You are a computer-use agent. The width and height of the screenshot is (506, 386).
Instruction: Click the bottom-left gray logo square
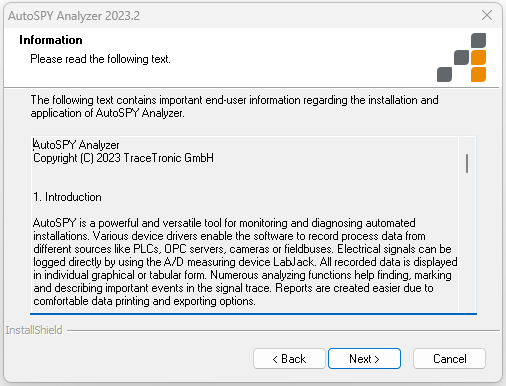tap(444, 74)
